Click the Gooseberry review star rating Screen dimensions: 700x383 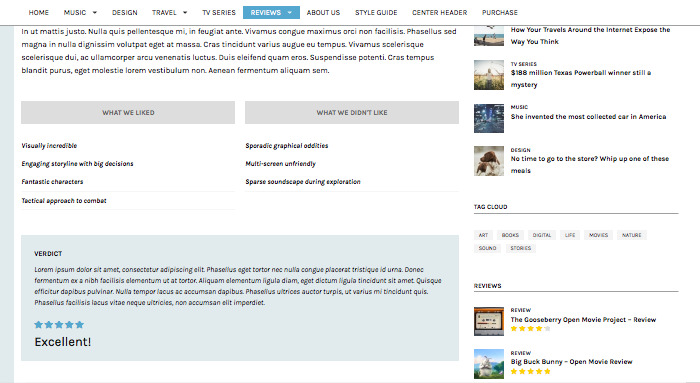[x=530, y=329]
